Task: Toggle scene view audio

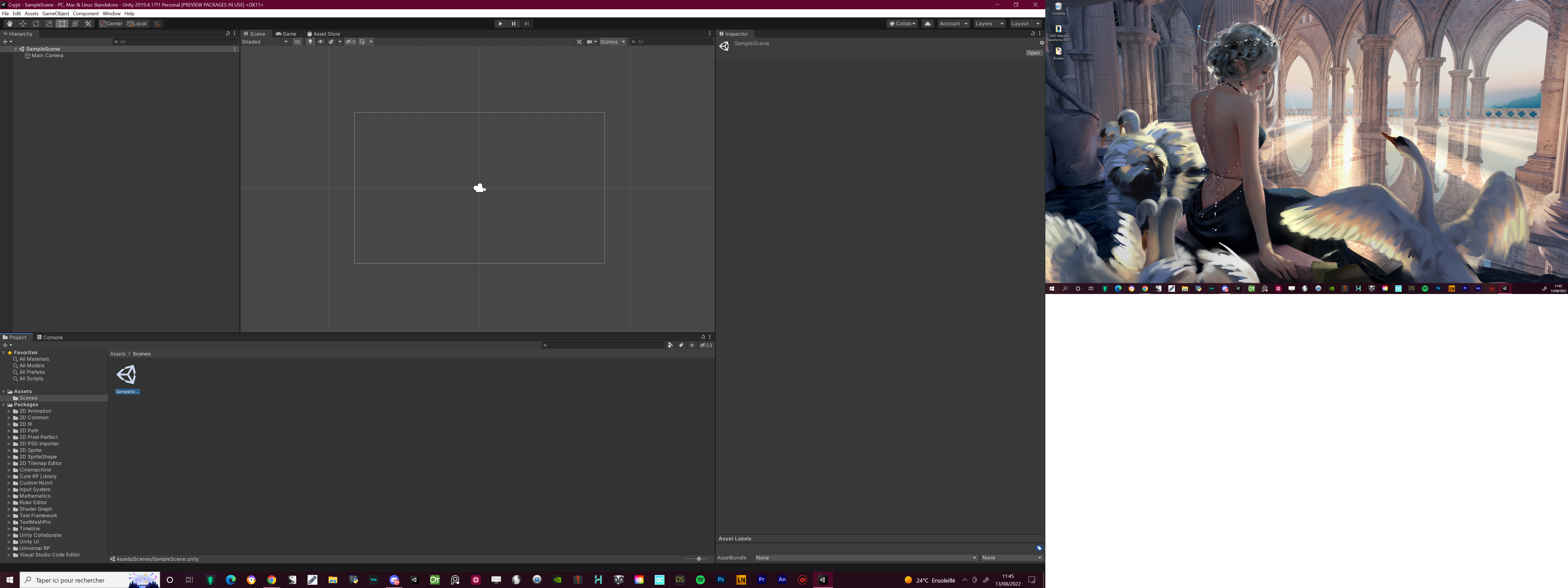Action: pos(320,41)
